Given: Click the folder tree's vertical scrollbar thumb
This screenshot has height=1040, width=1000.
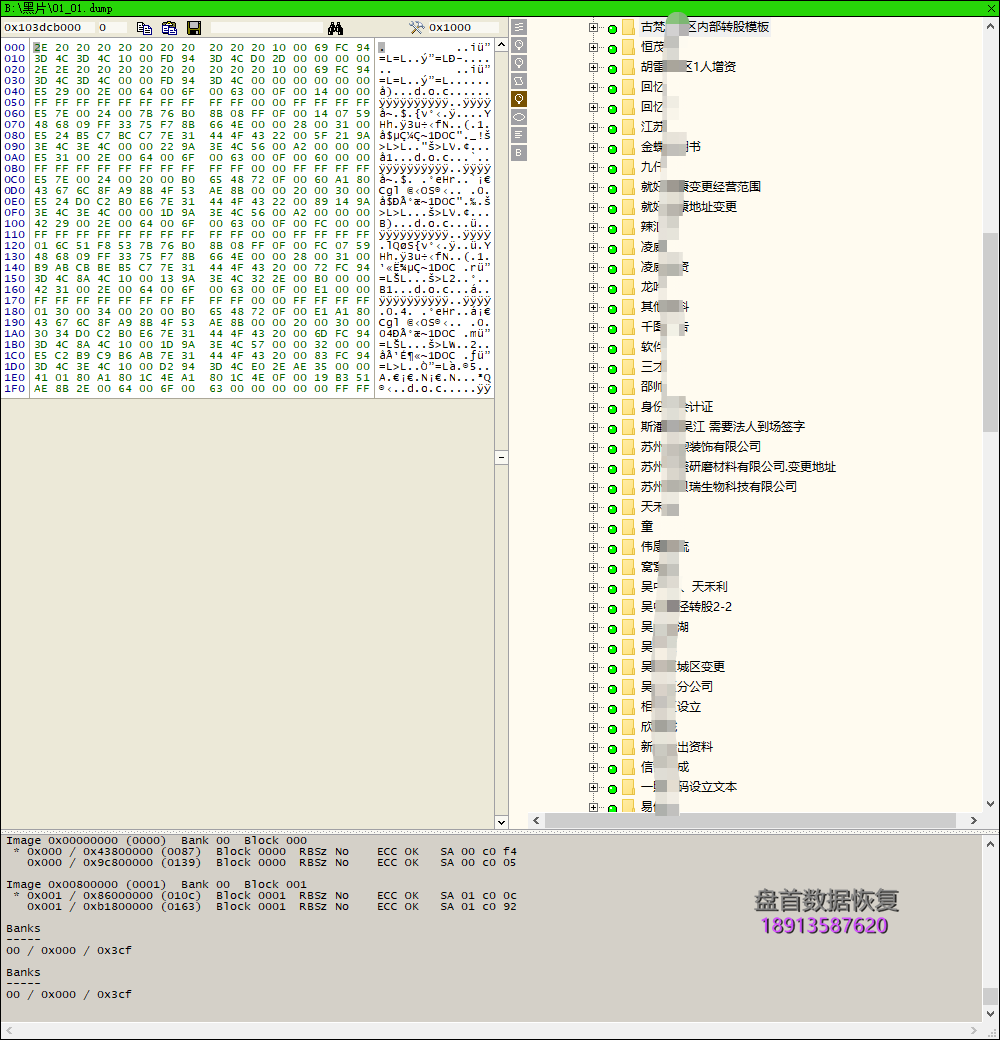Looking at the screenshot, I should pyautogui.click(x=990, y=330).
